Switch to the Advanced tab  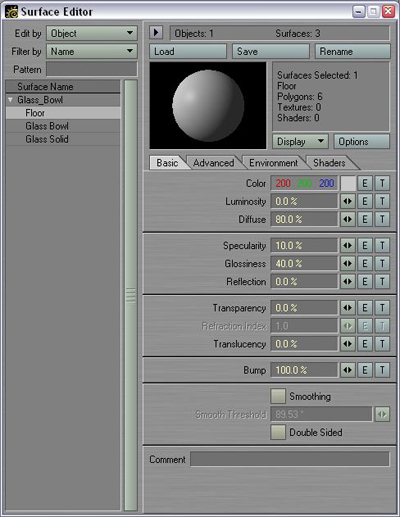(213, 163)
